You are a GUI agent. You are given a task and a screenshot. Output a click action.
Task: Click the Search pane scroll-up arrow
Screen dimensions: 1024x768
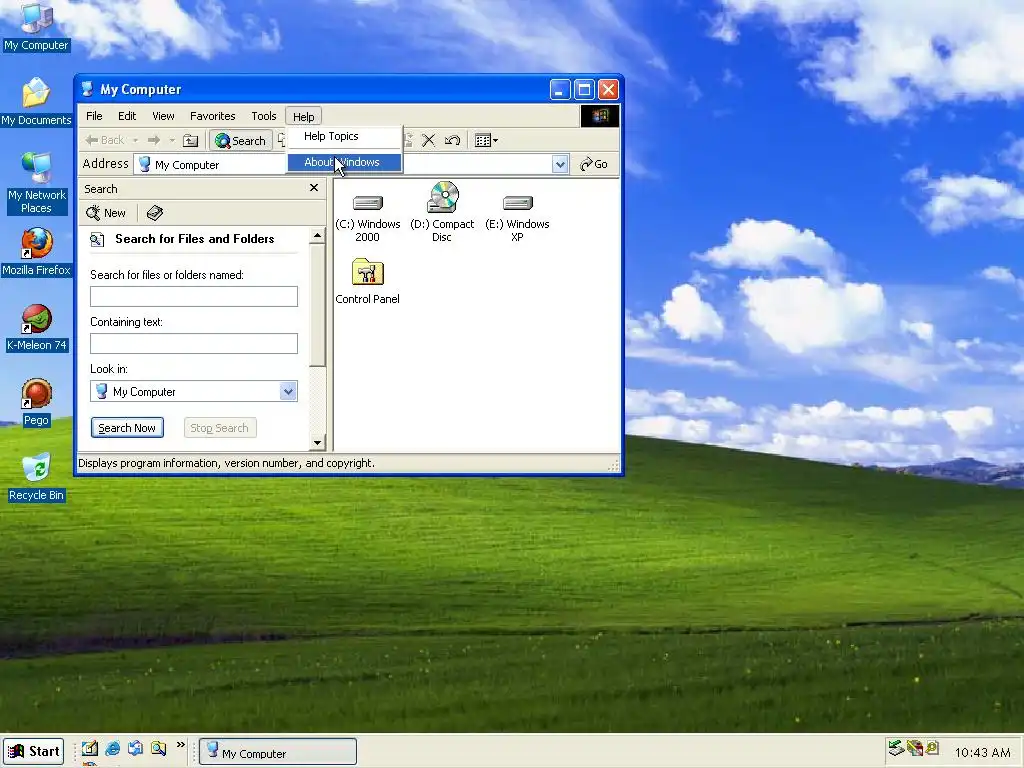click(x=317, y=236)
